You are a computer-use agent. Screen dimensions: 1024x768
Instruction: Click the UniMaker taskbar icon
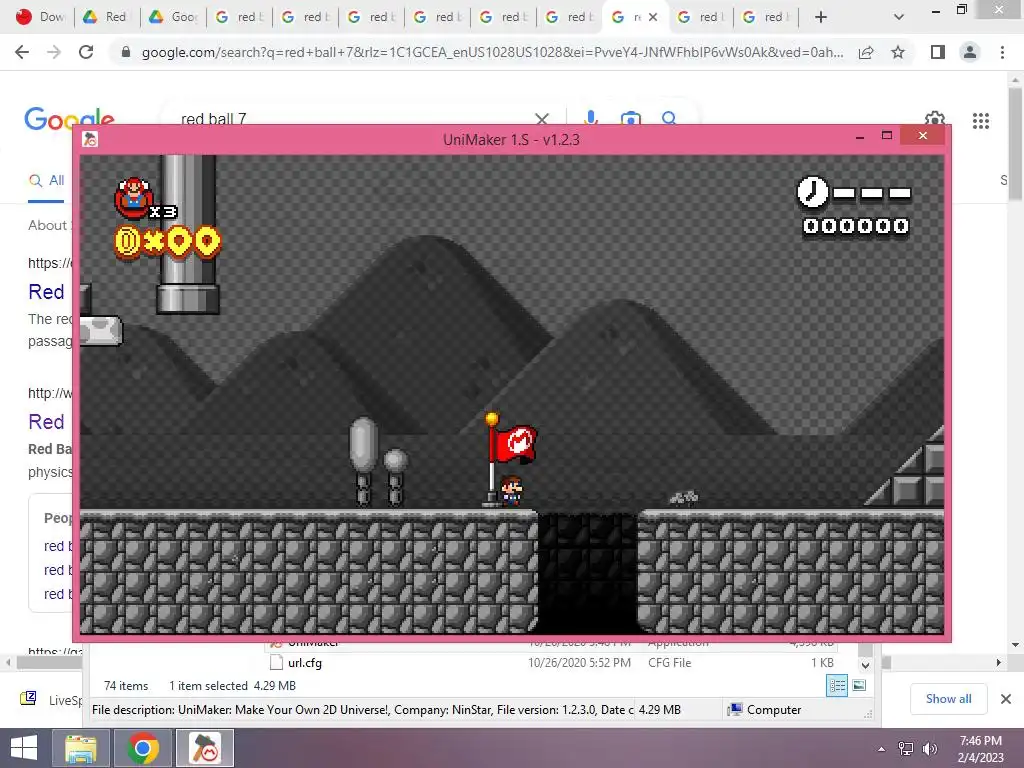point(205,748)
